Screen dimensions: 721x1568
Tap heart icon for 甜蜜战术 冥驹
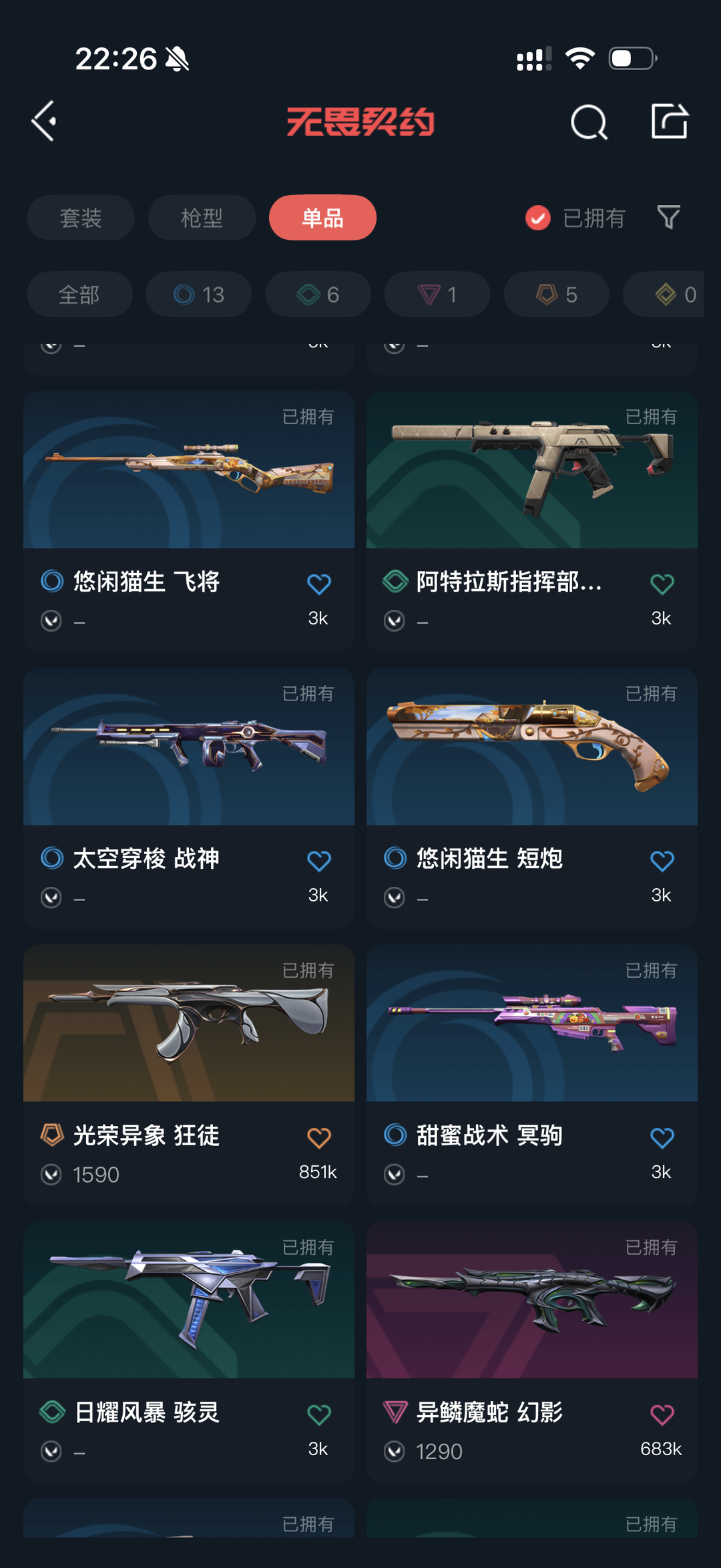pos(662,1138)
